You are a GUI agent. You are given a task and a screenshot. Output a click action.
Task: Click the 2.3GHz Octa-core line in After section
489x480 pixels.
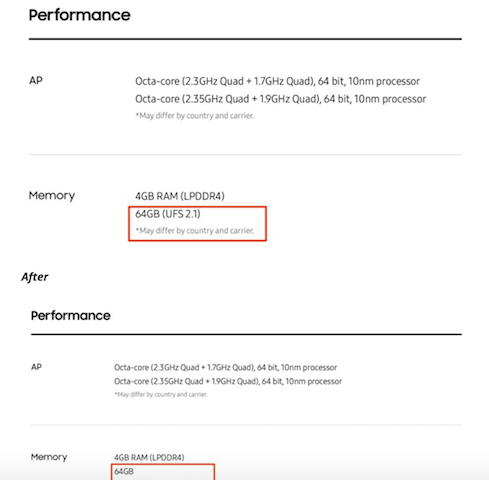tap(225, 368)
